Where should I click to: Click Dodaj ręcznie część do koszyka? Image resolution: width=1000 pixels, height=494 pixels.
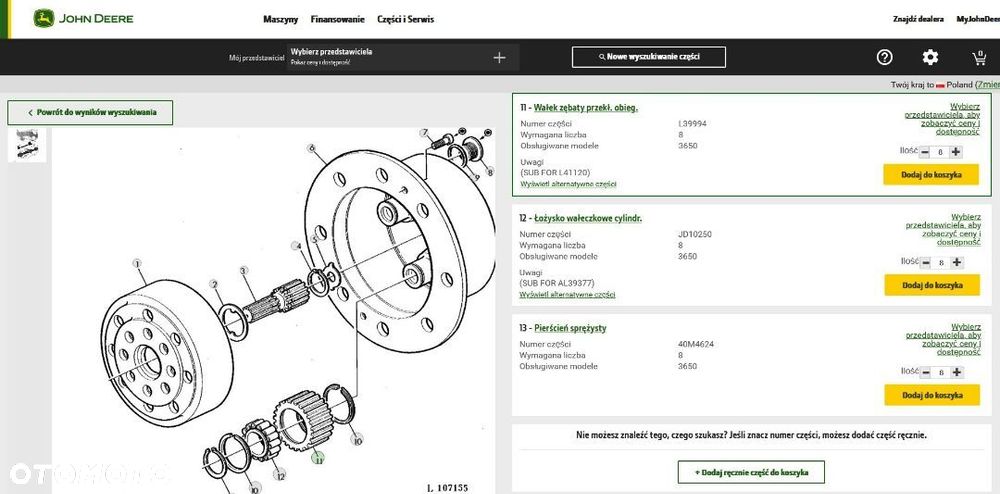point(751,472)
